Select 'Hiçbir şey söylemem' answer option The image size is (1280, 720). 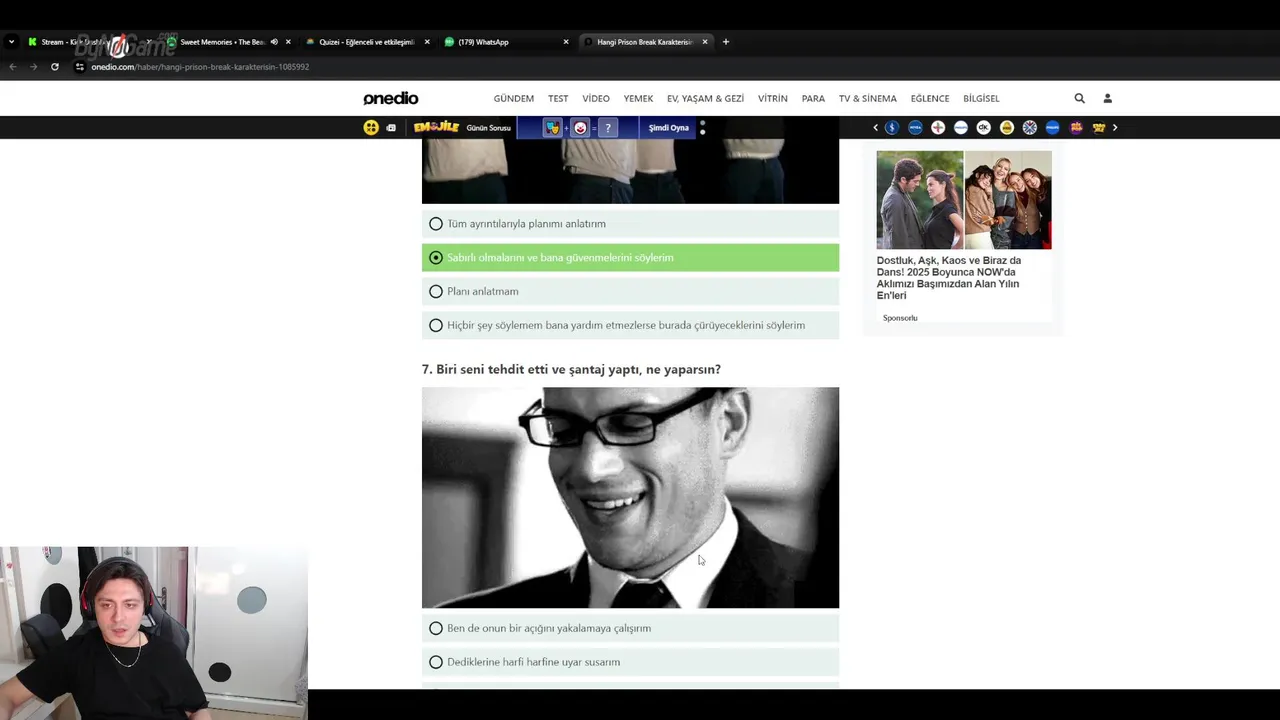pyautogui.click(x=630, y=326)
